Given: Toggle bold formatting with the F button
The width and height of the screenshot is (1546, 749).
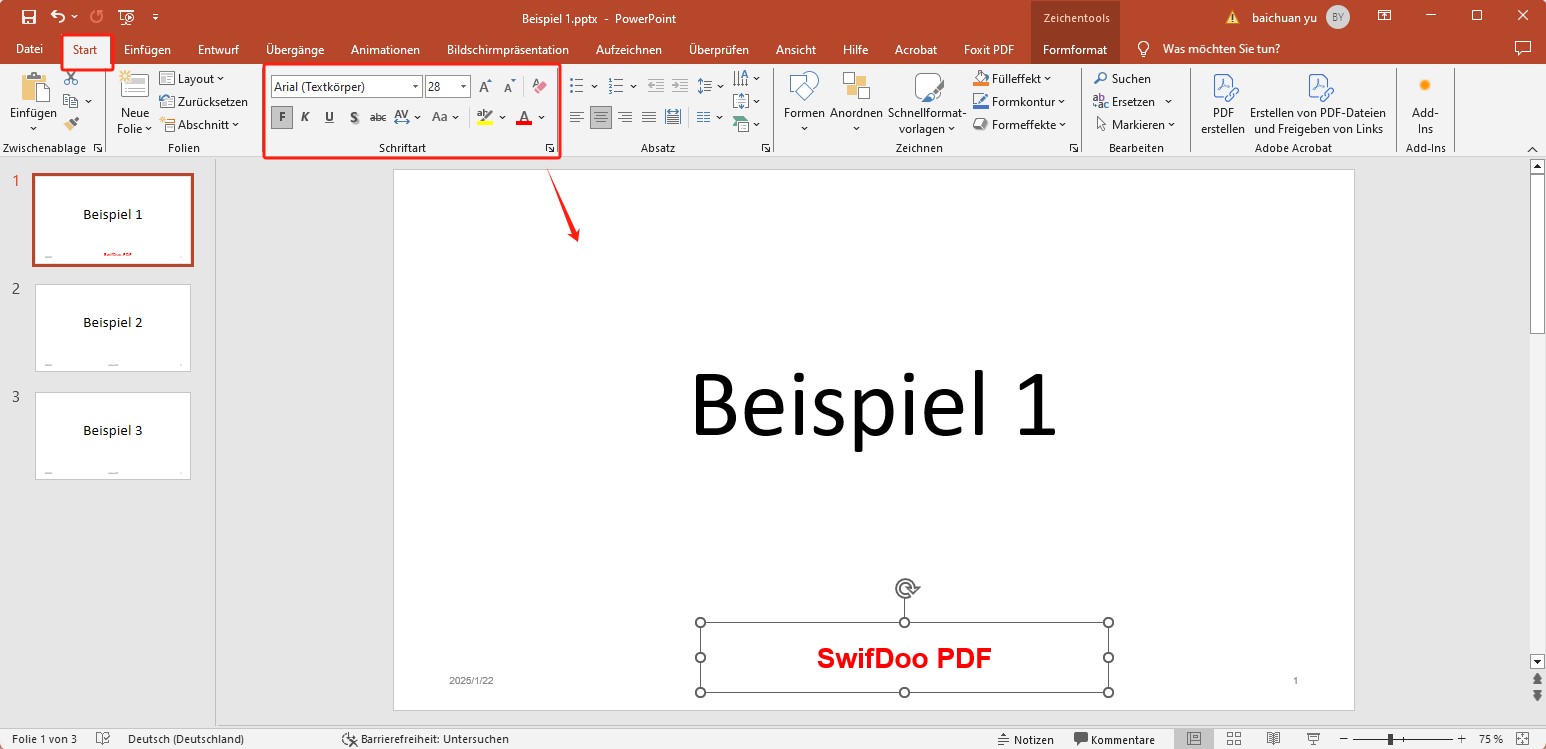Looking at the screenshot, I should pos(281,117).
